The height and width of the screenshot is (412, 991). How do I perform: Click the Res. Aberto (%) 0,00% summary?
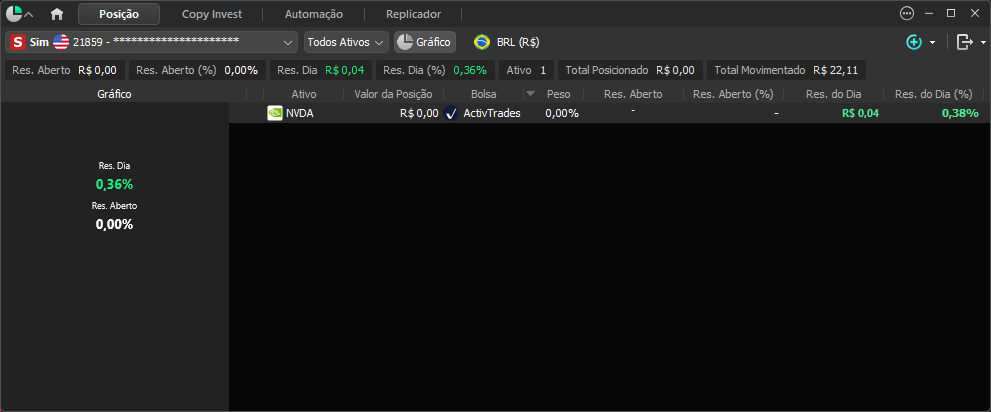(197, 70)
